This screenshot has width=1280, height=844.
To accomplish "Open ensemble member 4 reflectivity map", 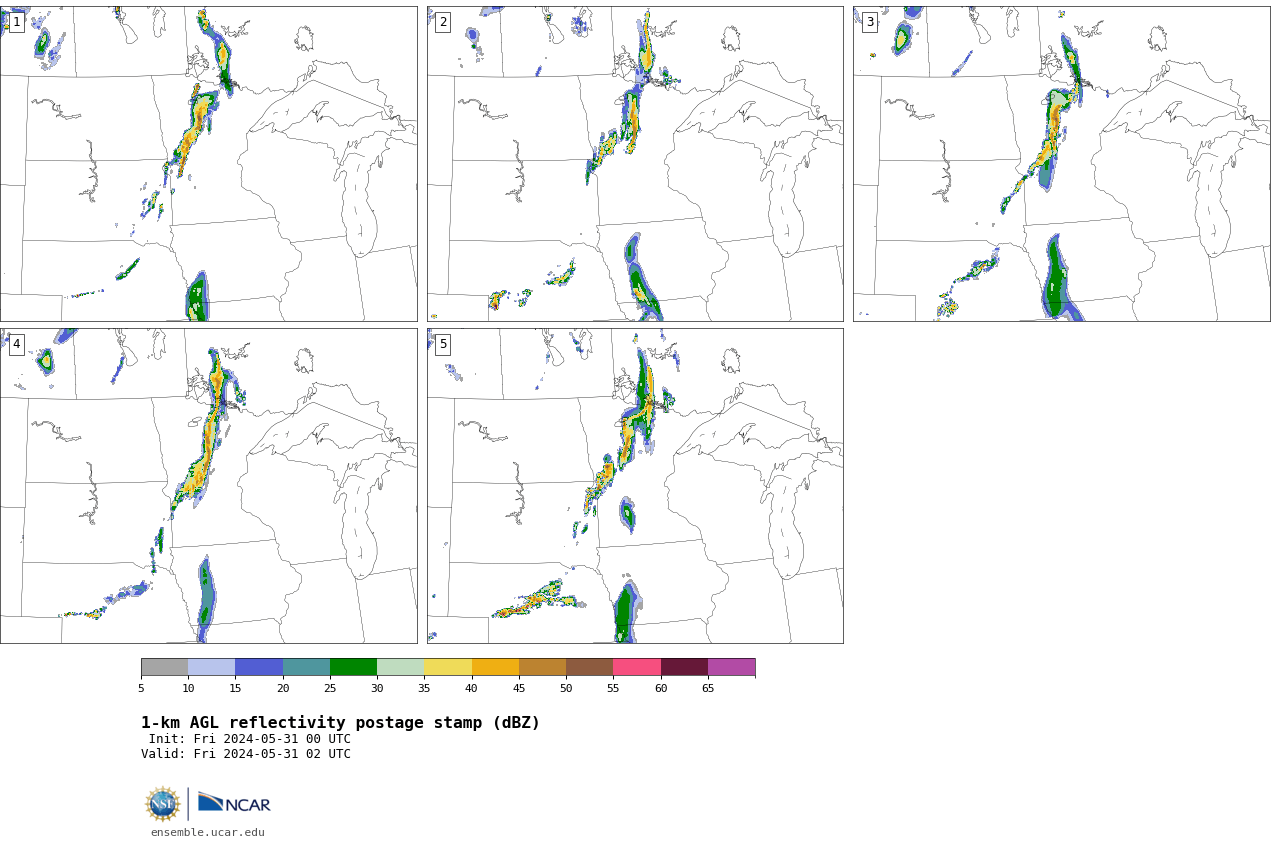I will (x=208, y=486).
